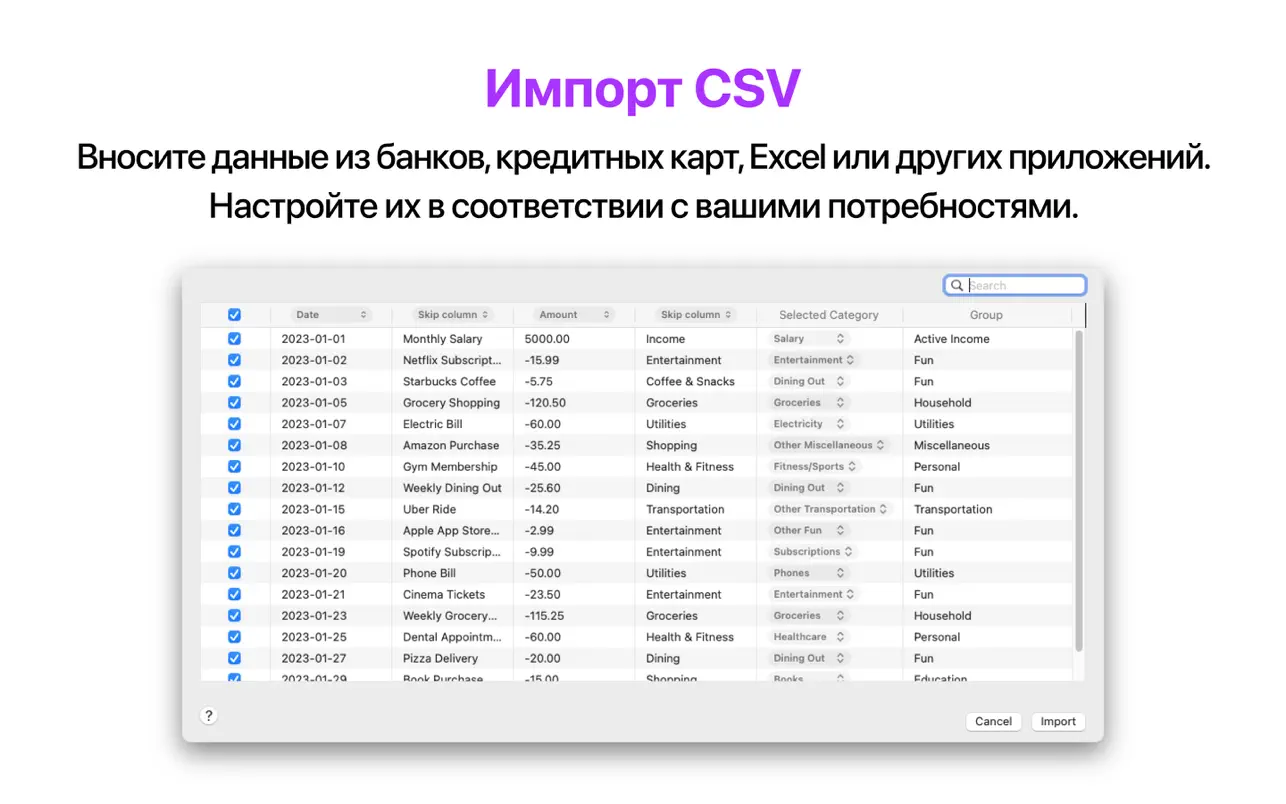
Task: Click the Amazon Purchase description cell
Action: (451, 445)
